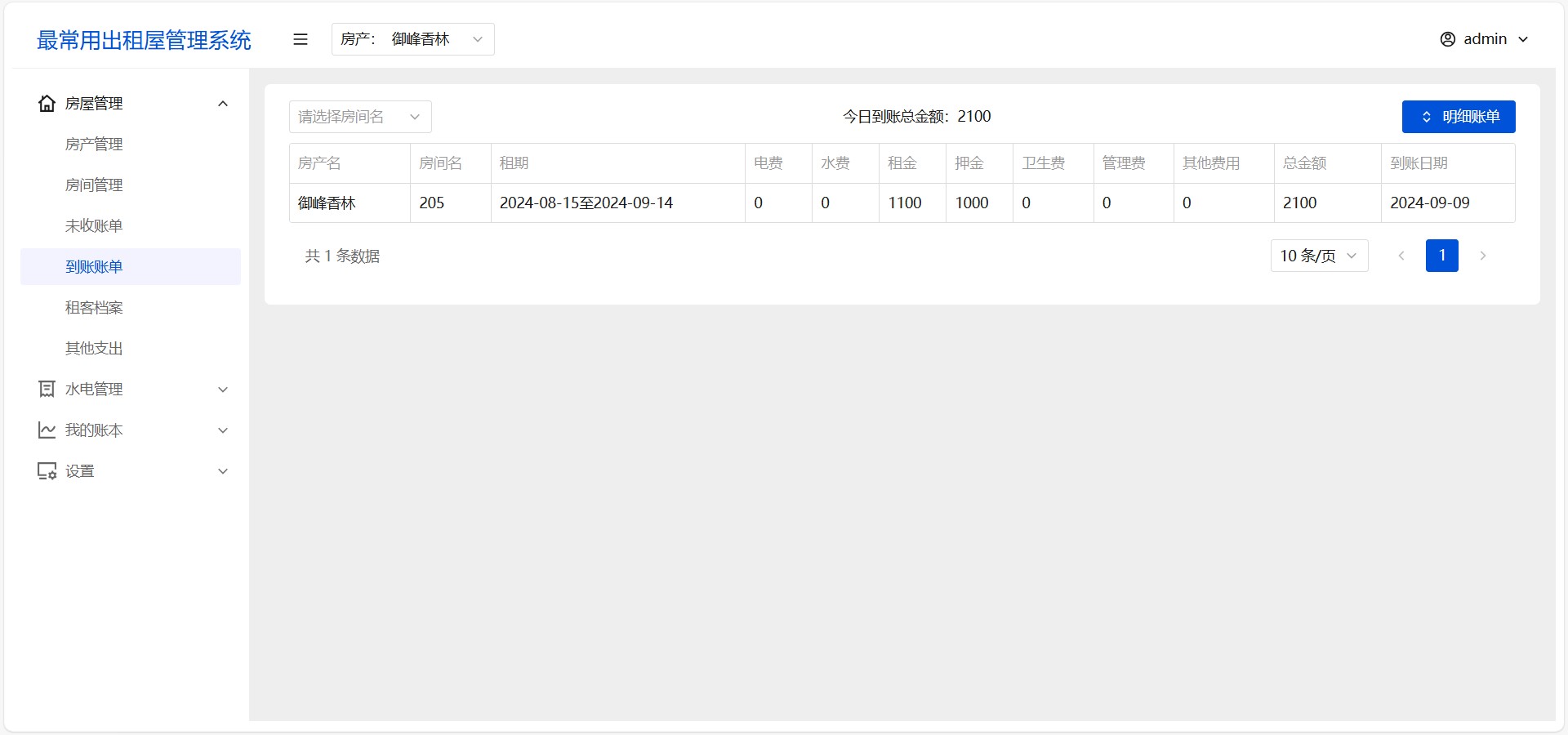
Task: Click the total amount 2100 table cell
Action: tap(1328, 203)
